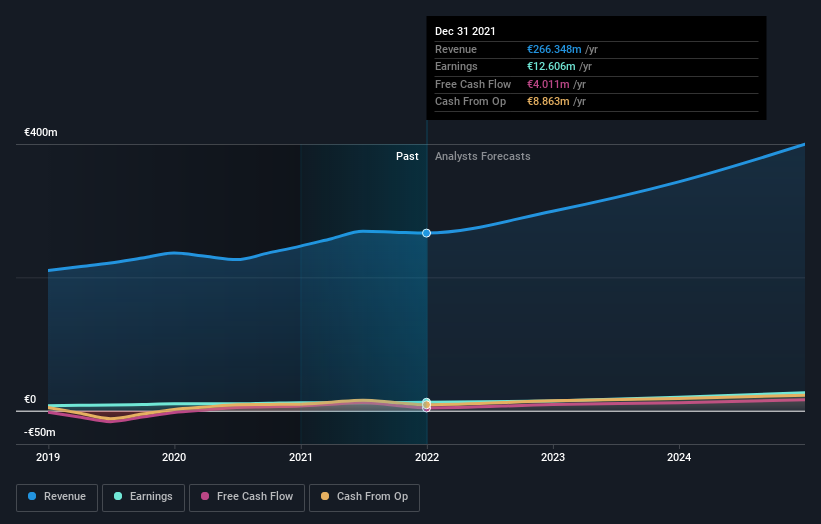Click the -€50m y-axis label
The width and height of the screenshot is (821, 524).
point(40,432)
